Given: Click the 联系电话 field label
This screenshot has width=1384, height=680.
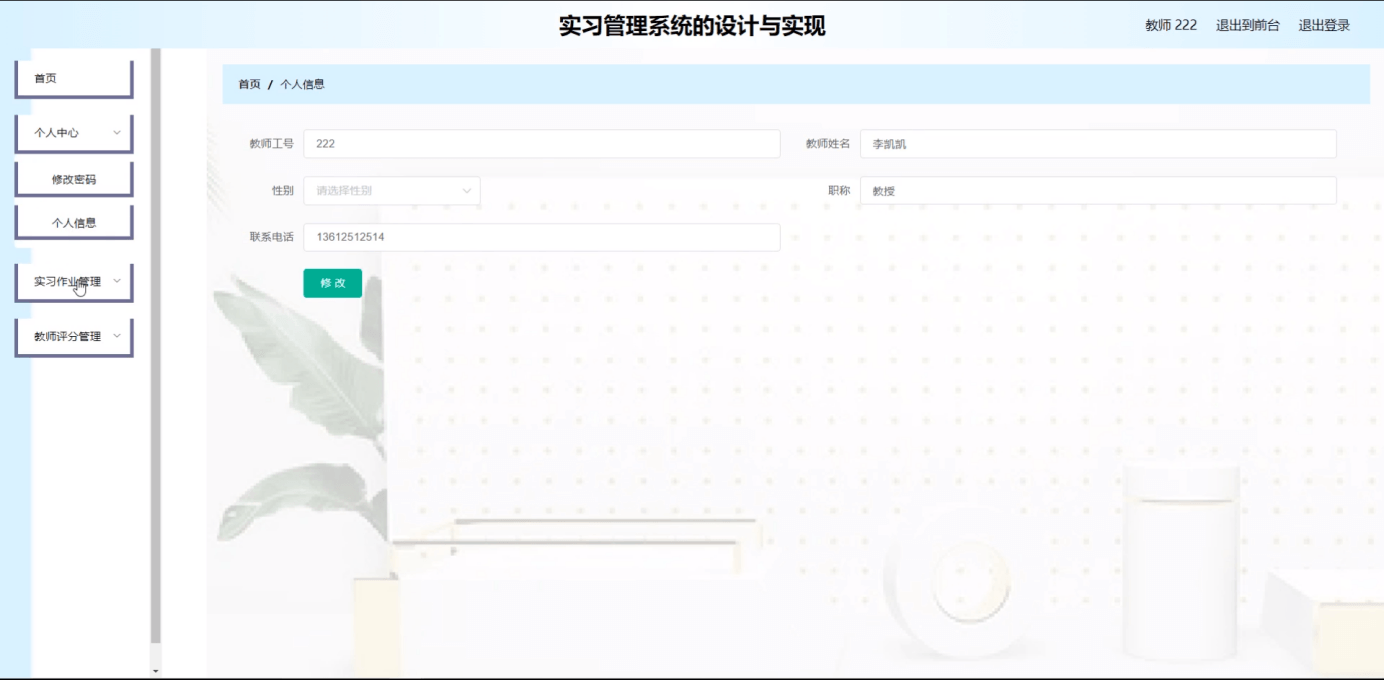Looking at the screenshot, I should pos(271,237).
